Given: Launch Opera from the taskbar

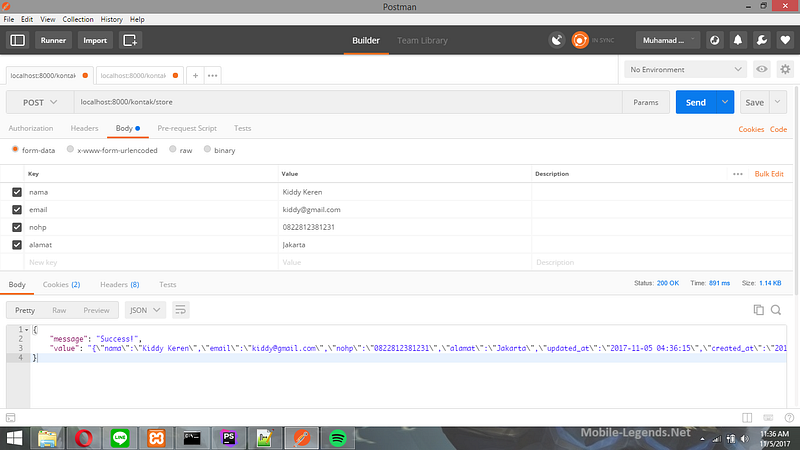Looking at the screenshot, I should (x=84, y=438).
